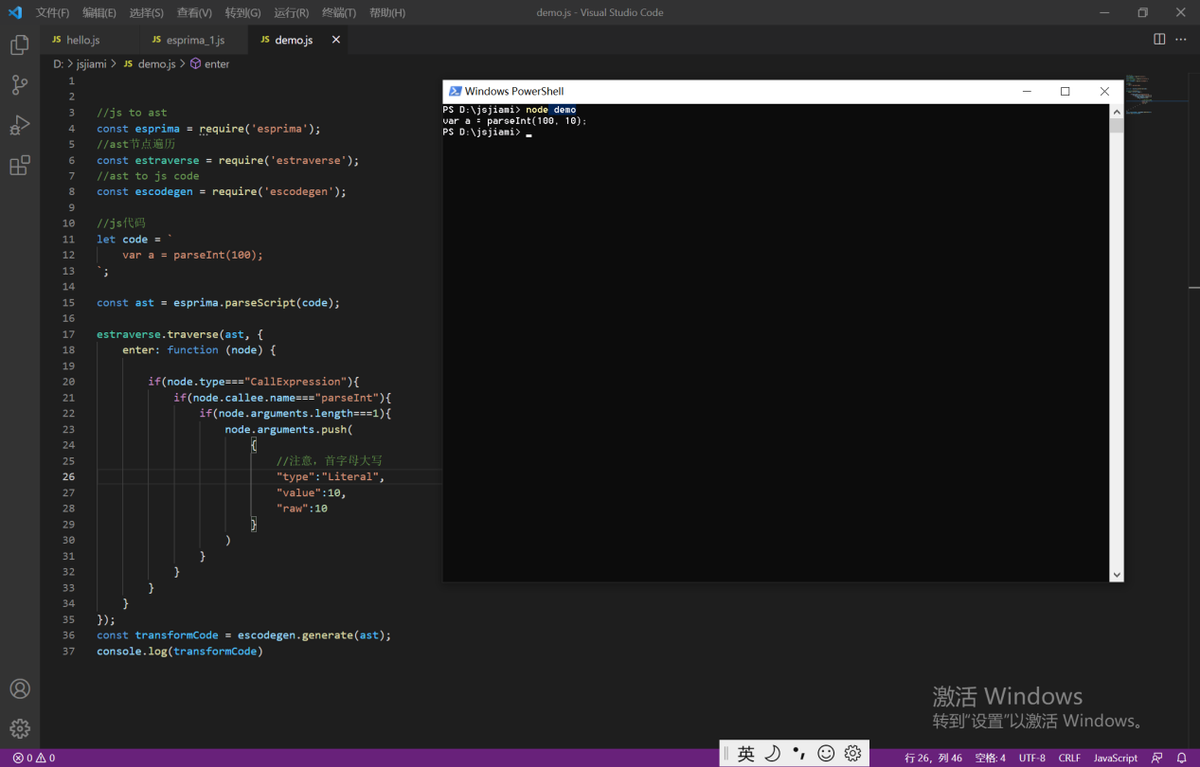1200x767 pixels.
Task: Toggle the IME moon (half-width) mode
Action: (772, 754)
